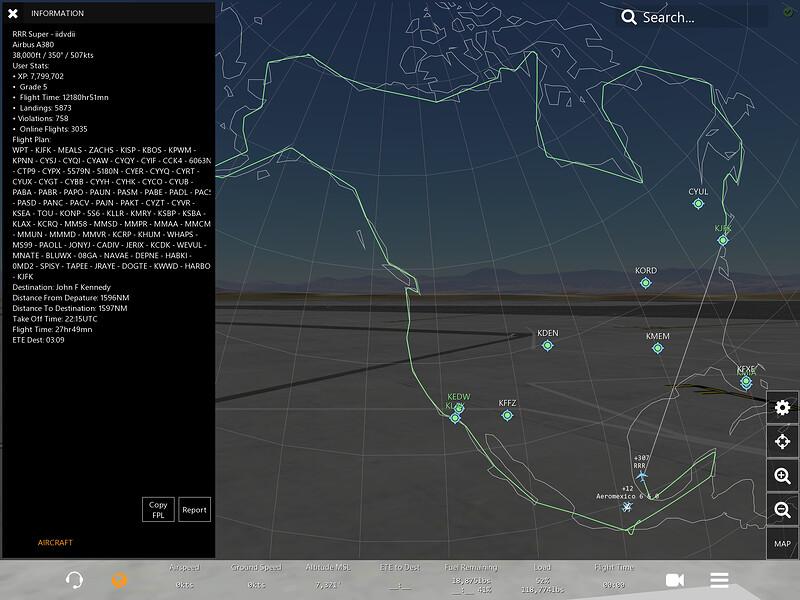Click ETE to Dest readout

399,576
